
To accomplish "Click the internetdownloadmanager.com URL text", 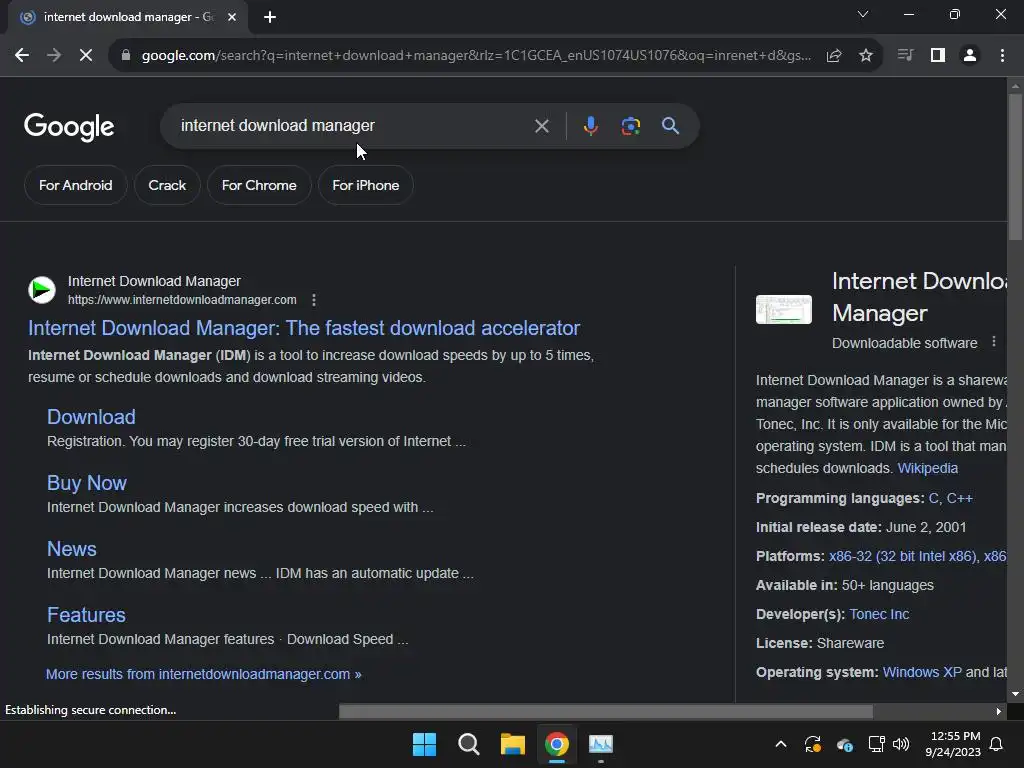I will [x=182, y=300].
